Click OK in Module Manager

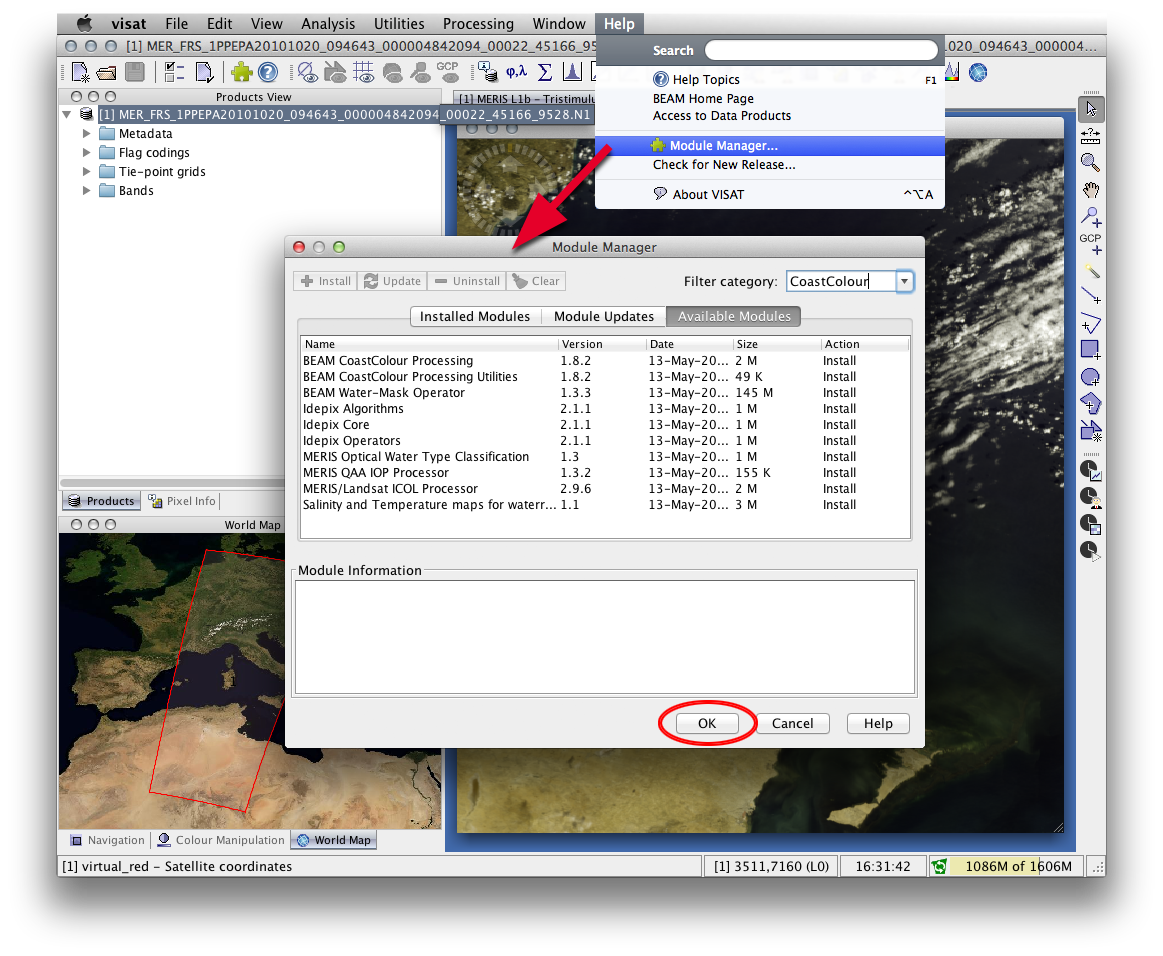707,723
